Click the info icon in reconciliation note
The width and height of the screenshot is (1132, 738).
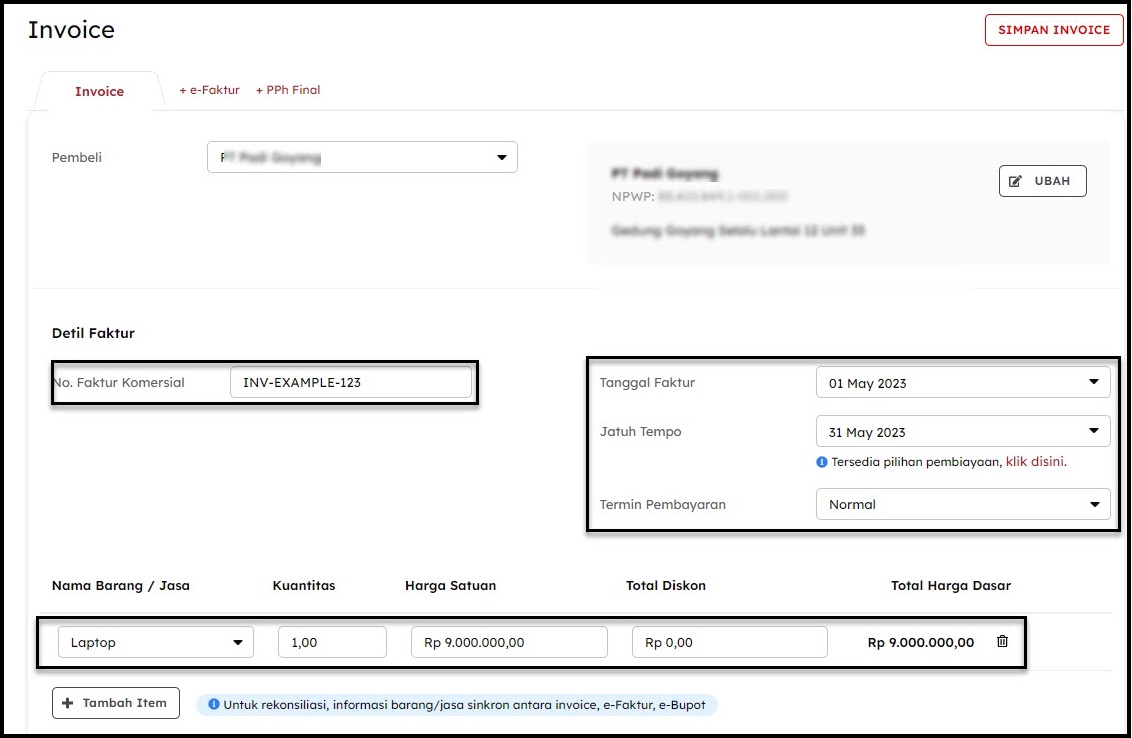pyautogui.click(x=213, y=705)
